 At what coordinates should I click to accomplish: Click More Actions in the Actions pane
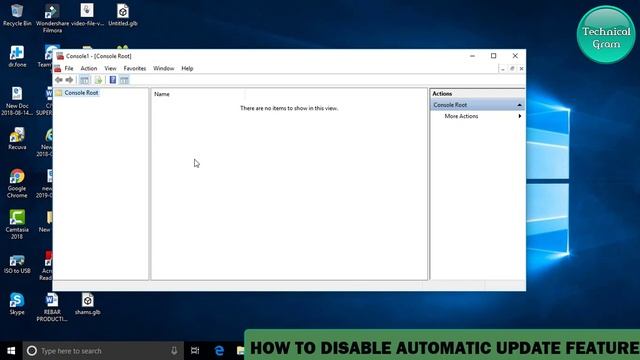pyautogui.click(x=461, y=116)
